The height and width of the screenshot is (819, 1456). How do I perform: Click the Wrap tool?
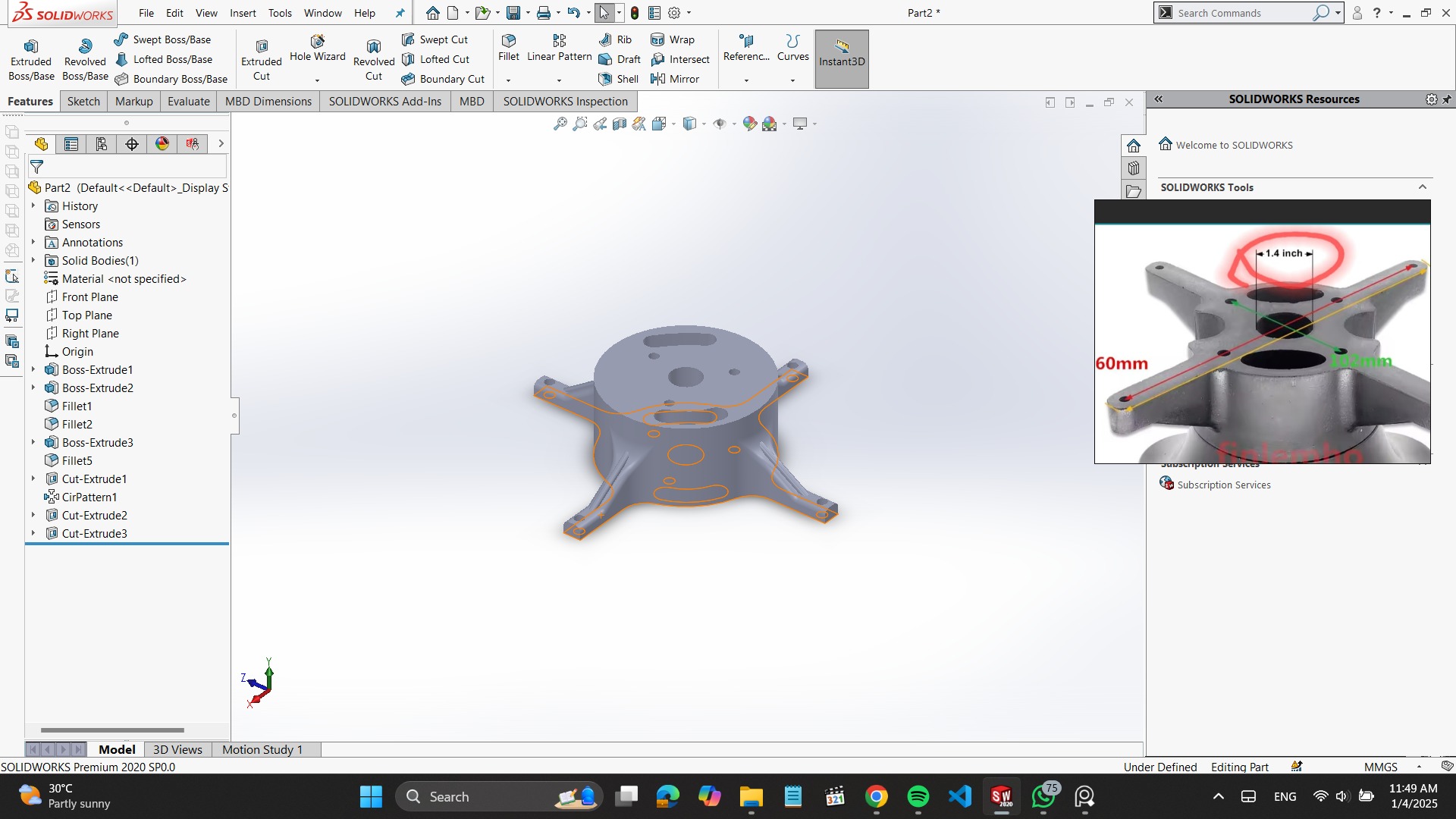coord(673,39)
